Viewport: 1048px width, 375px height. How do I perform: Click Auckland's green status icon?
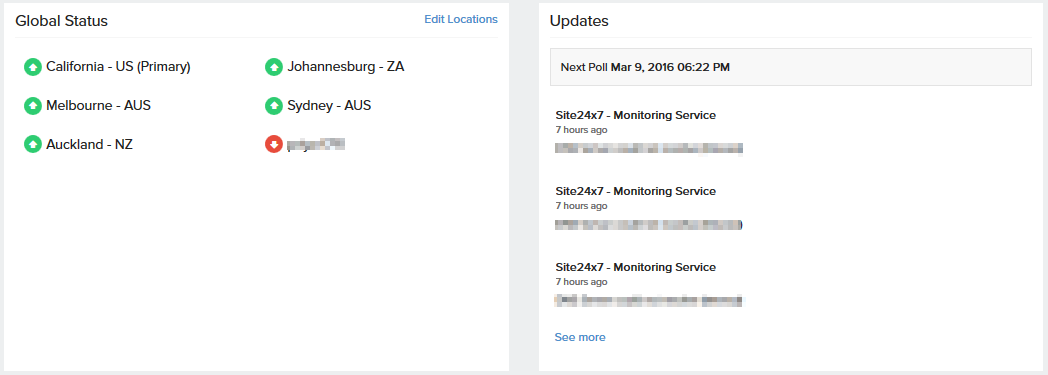33,144
